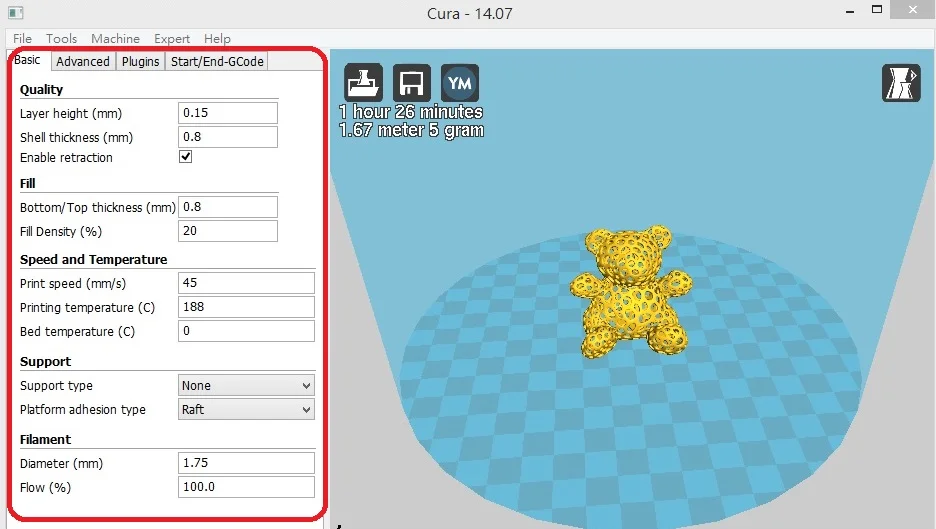Switch to the Start/End-GCode tab
This screenshot has height=529, width=936.
pyautogui.click(x=217, y=61)
